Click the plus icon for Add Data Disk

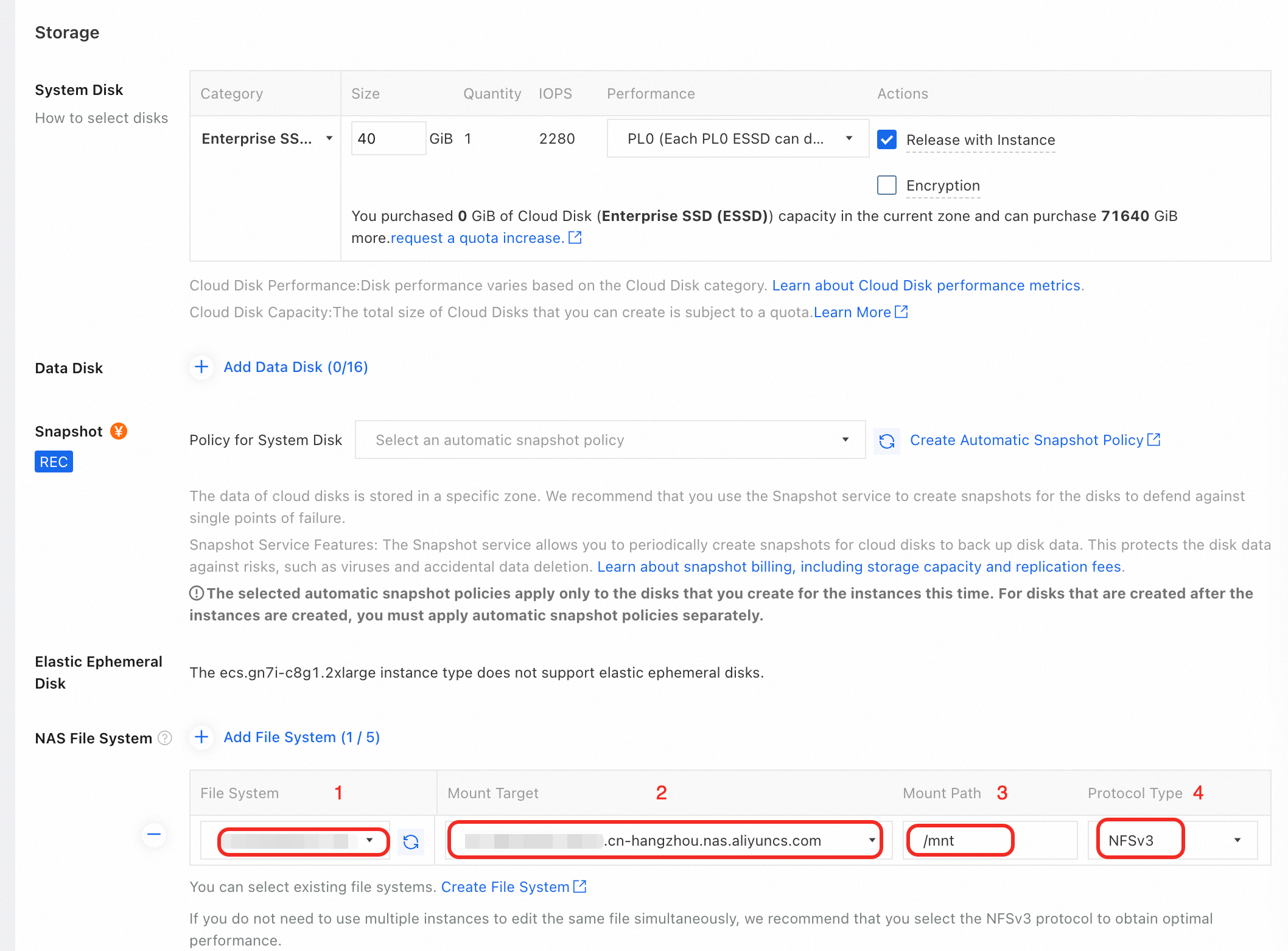201,367
